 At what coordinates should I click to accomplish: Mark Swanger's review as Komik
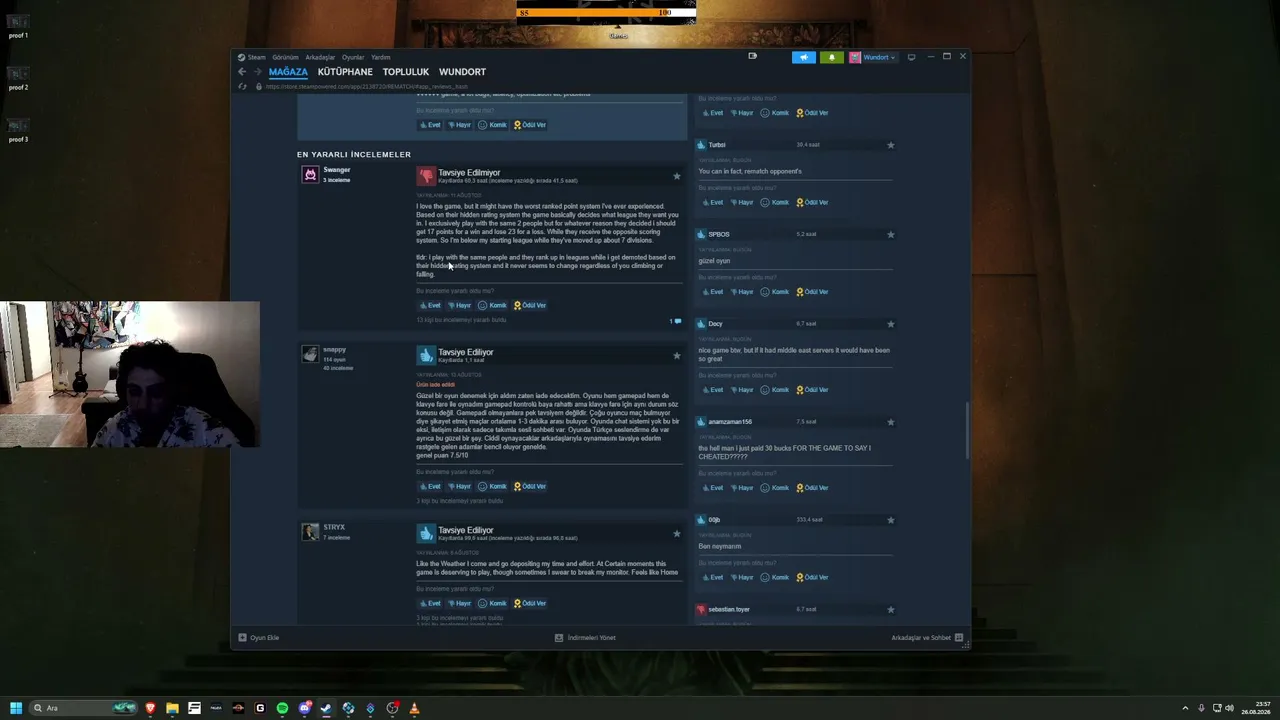pos(492,305)
